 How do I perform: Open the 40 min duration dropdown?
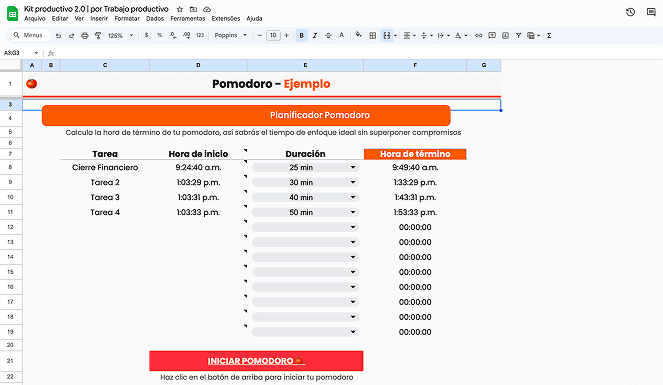(x=305, y=197)
